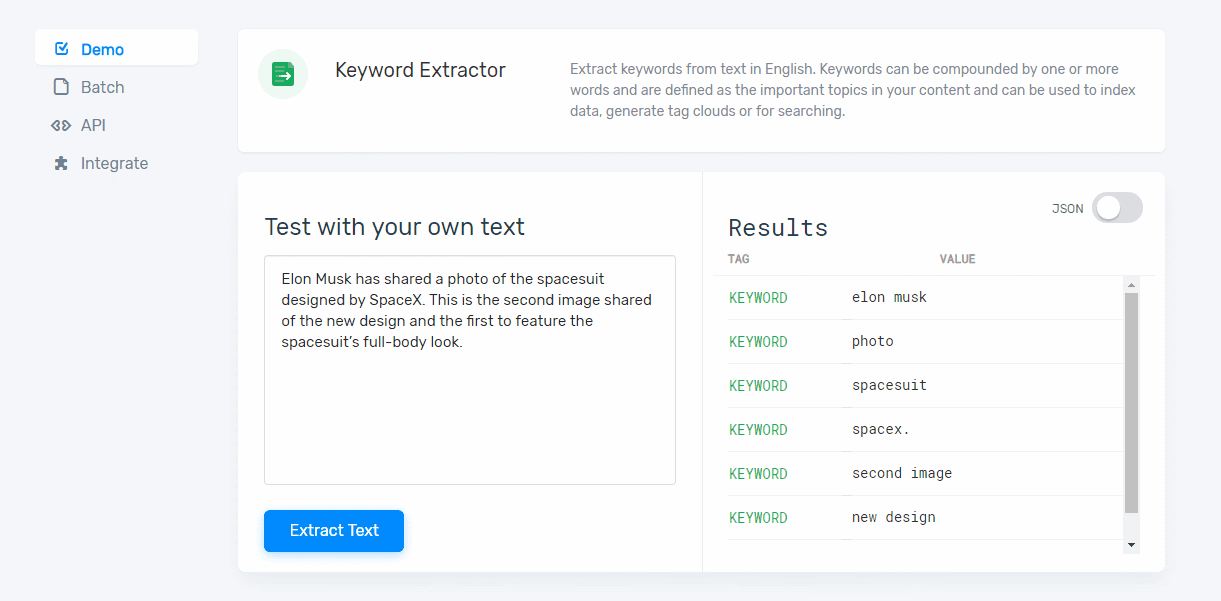This screenshot has height=601, width=1221.
Task: Click the results list scrollbar thumb
Action: point(1131,402)
